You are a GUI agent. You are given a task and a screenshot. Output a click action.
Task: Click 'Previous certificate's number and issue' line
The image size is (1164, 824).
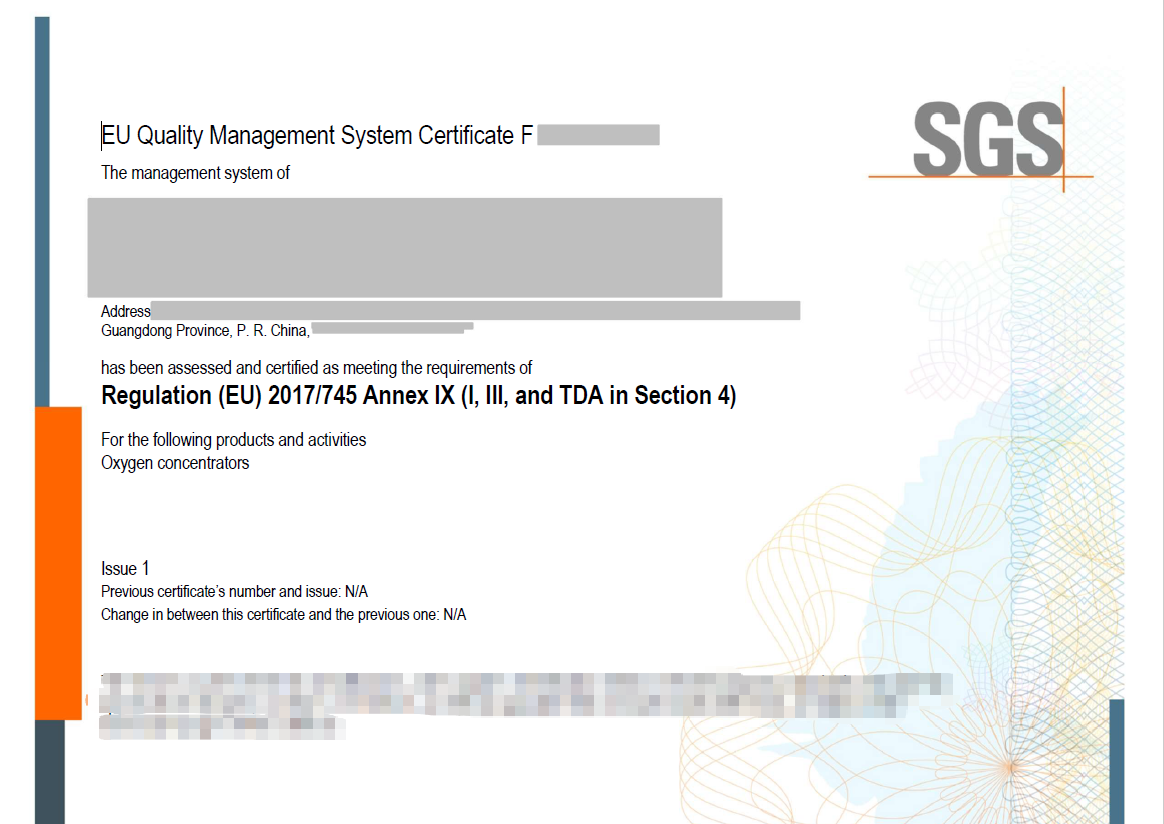pos(234,591)
